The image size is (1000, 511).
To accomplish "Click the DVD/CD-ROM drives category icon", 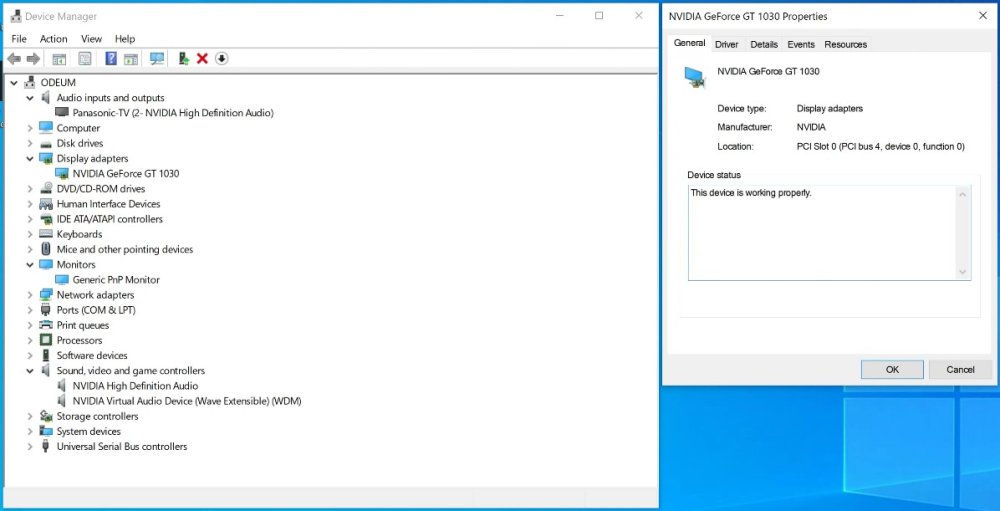I will (45, 189).
